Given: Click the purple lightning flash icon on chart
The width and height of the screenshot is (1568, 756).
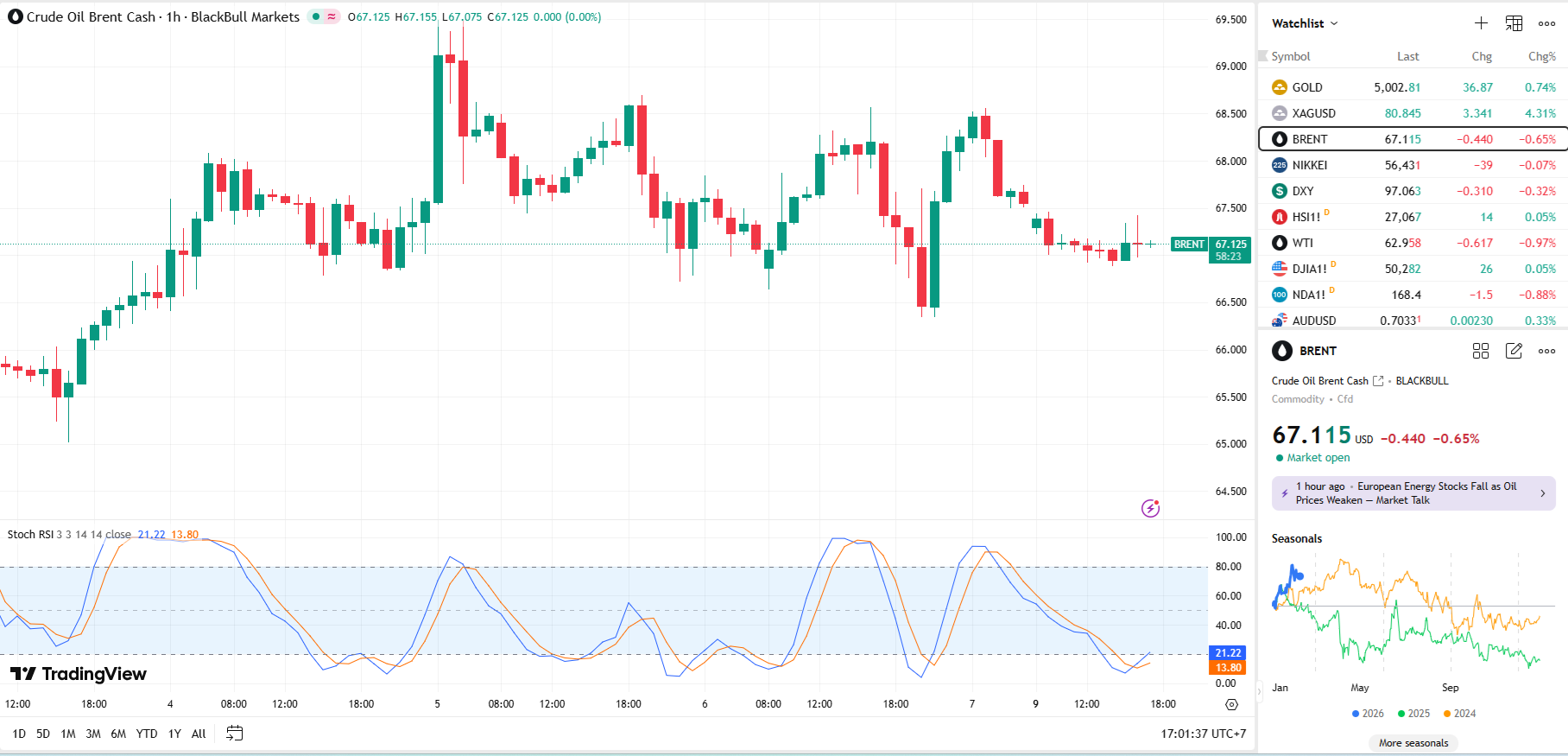Looking at the screenshot, I should (1150, 508).
